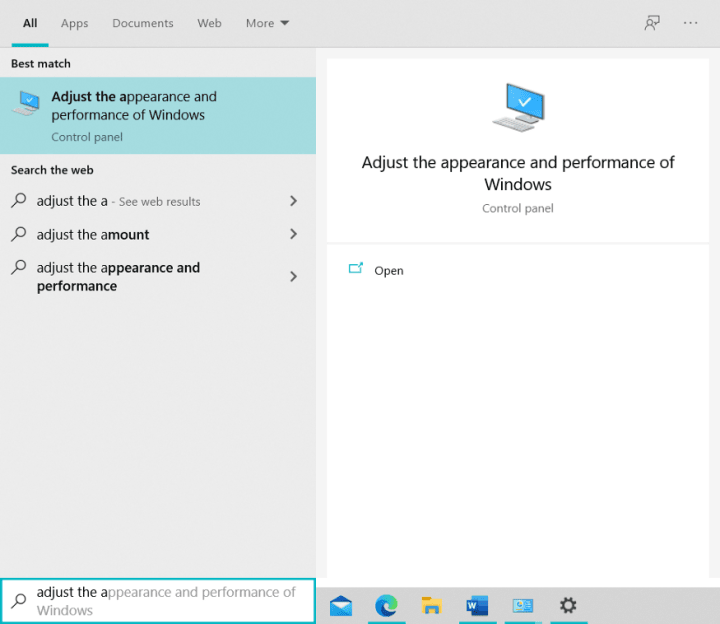Click the 'Search the web' heading
Image resolution: width=720 pixels, height=624 pixels.
tap(52, 170)
